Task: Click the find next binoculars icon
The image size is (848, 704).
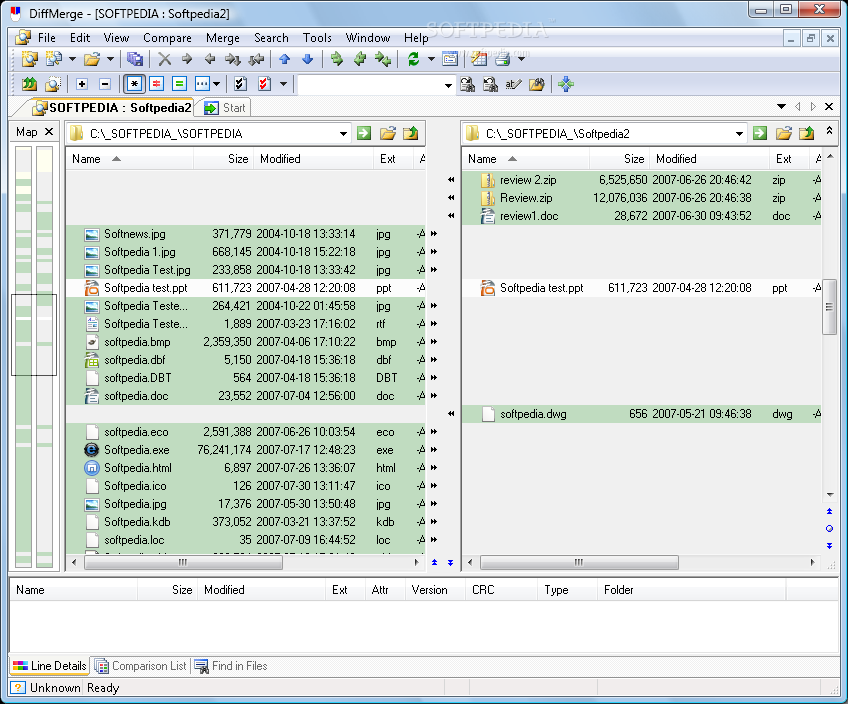Action: [467, 84]
